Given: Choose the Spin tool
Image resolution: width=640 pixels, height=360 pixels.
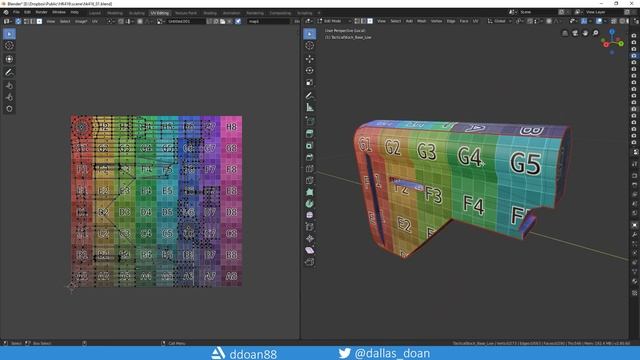Looking at the screenshot, I should (310, 204).
